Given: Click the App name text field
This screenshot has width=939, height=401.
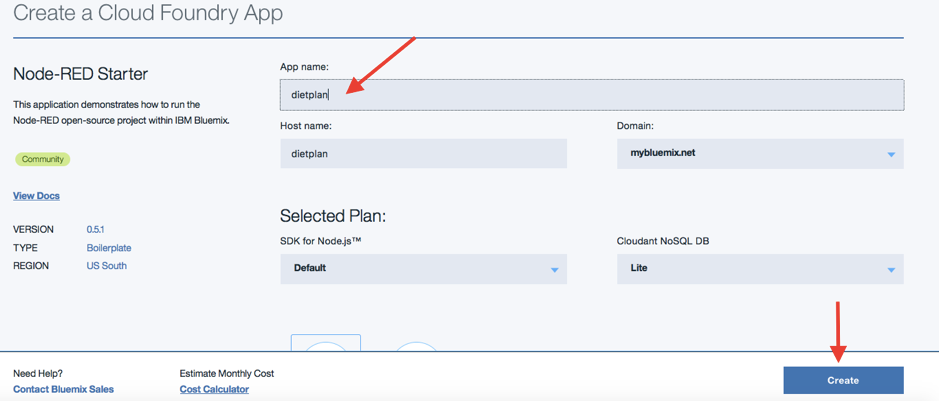Looking at the screenshot, I should 591,95.
